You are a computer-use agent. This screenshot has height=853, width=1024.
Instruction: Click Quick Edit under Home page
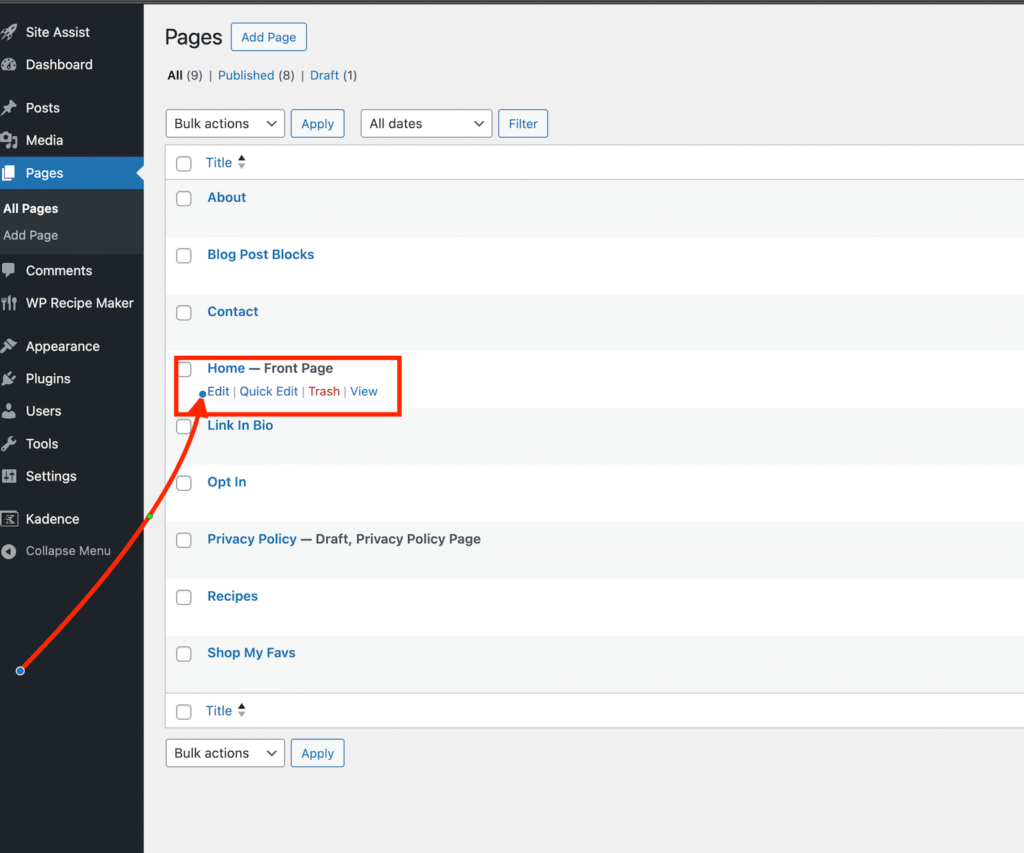pyautogui.click(x=269, y=392)
